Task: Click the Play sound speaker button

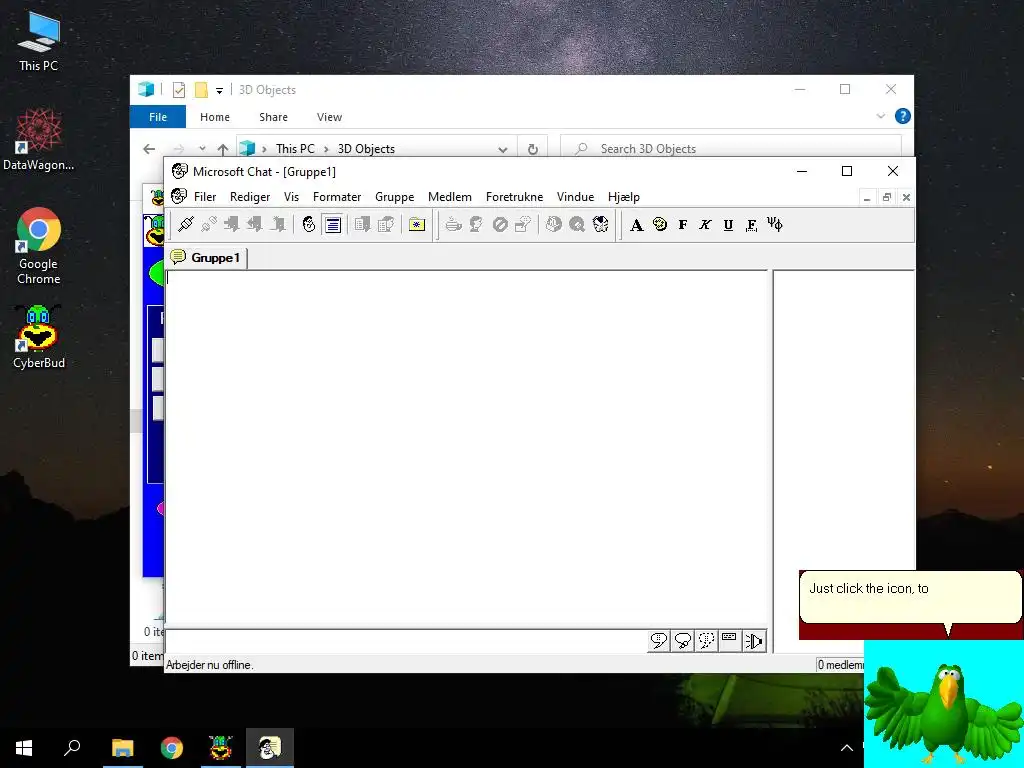Action: tap(754, 641)
